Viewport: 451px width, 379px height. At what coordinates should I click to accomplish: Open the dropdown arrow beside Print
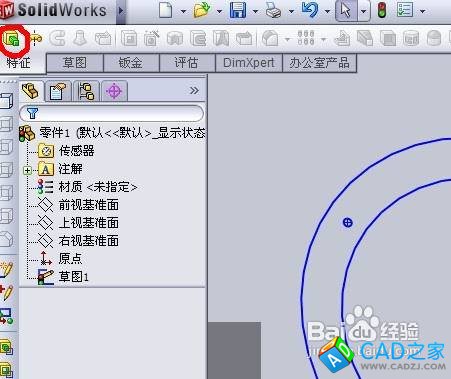click(x=291, y=11)
